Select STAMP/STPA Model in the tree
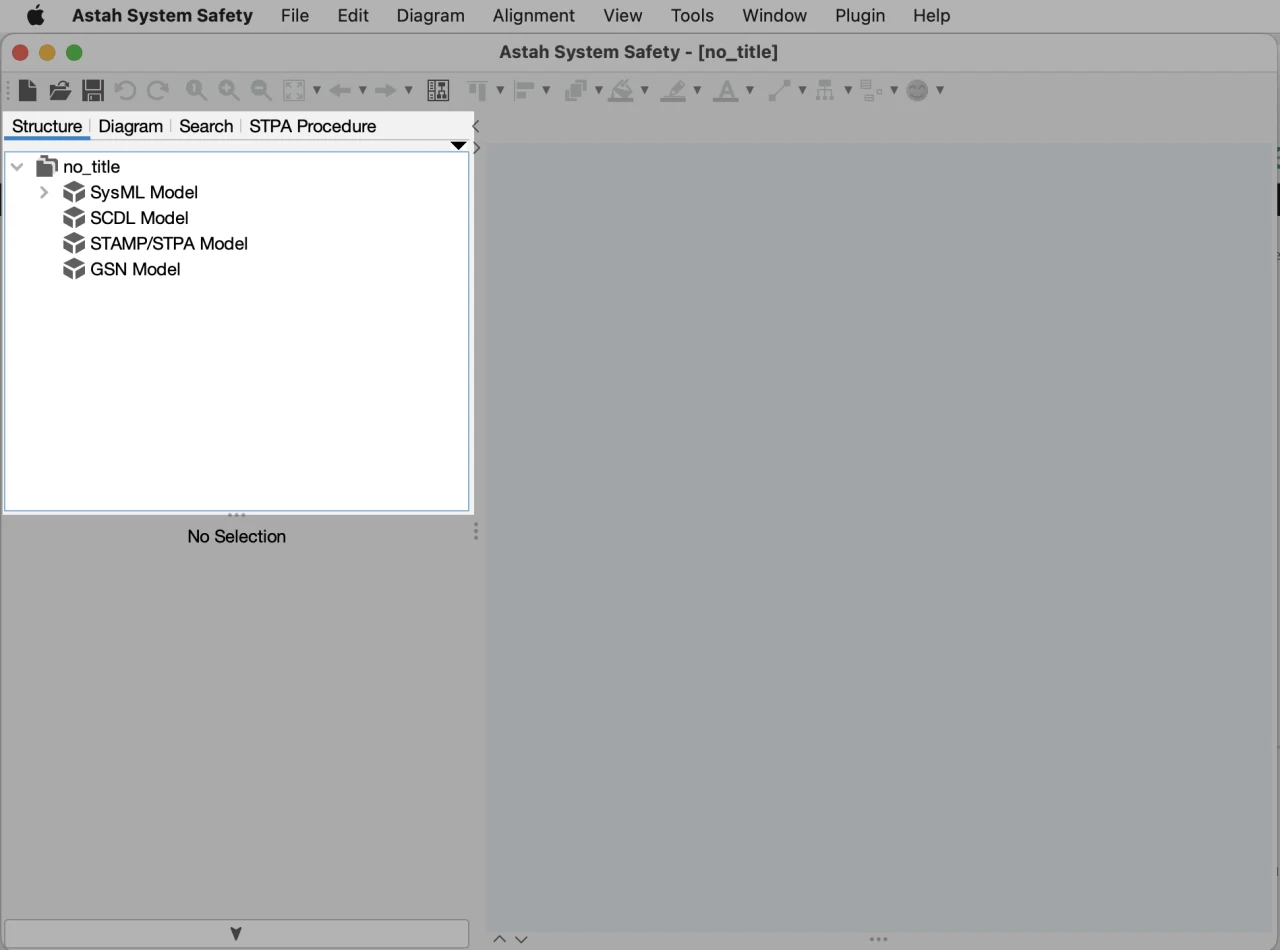 [169, 244]
